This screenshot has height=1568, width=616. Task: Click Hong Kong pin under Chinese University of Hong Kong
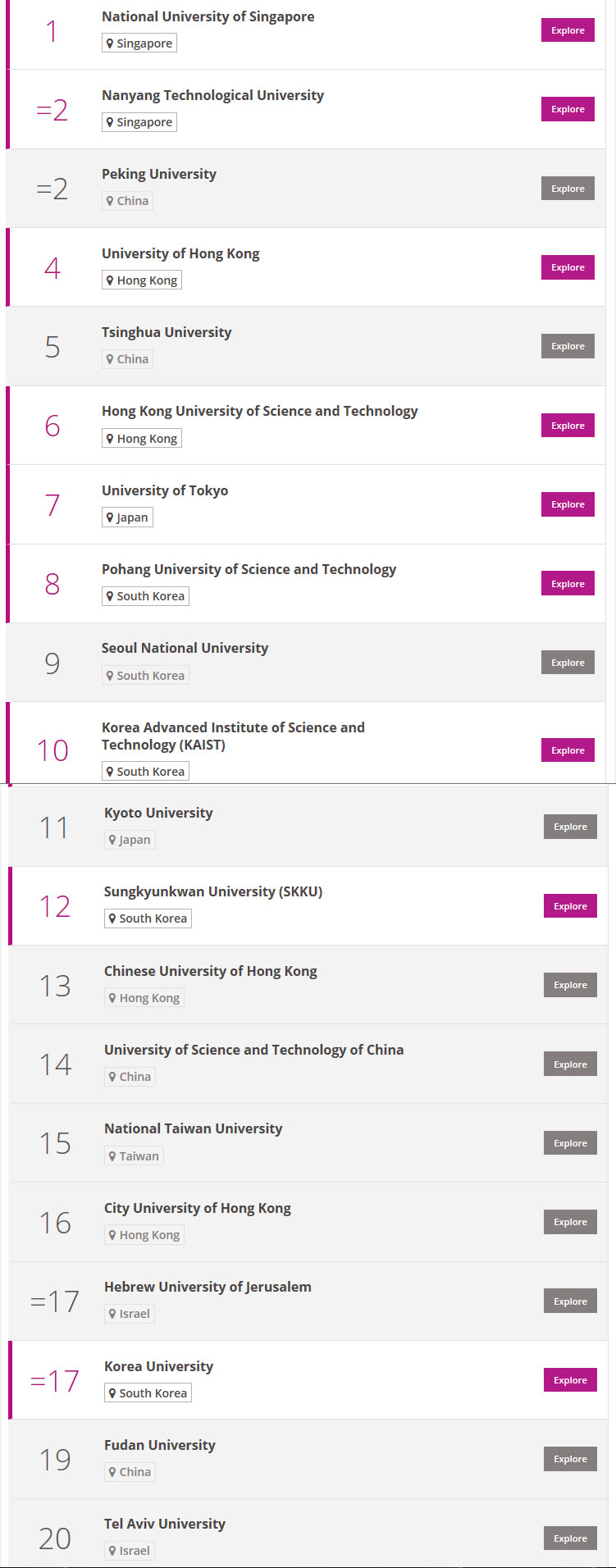(112, 998)
